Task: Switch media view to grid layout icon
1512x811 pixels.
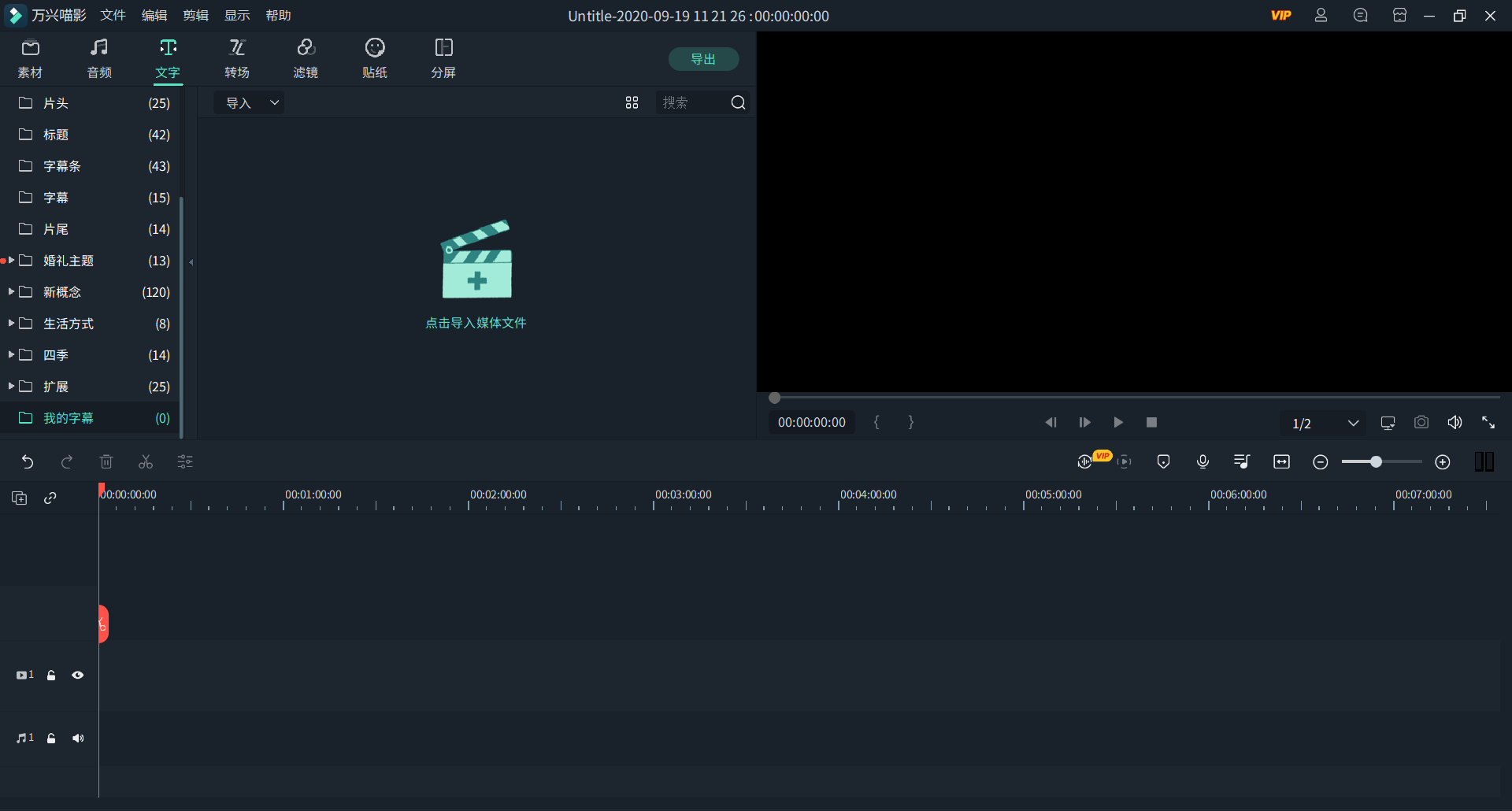Action: pyautogui.click(x=632, y=103)
